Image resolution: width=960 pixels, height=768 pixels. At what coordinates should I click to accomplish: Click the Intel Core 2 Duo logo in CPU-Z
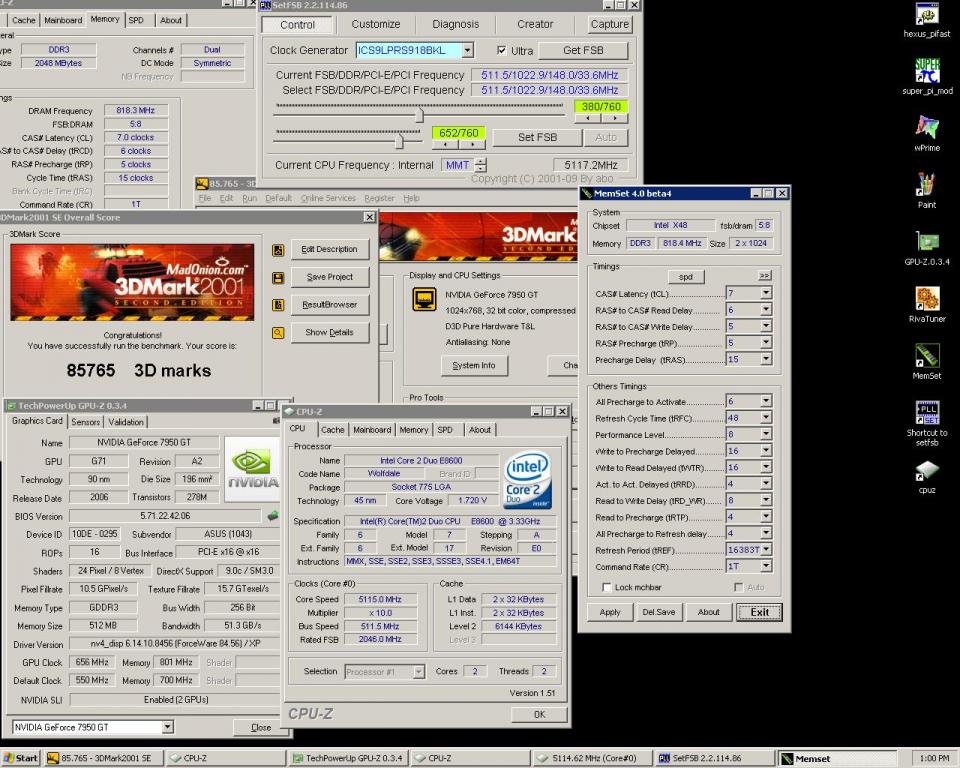[527, 481]
